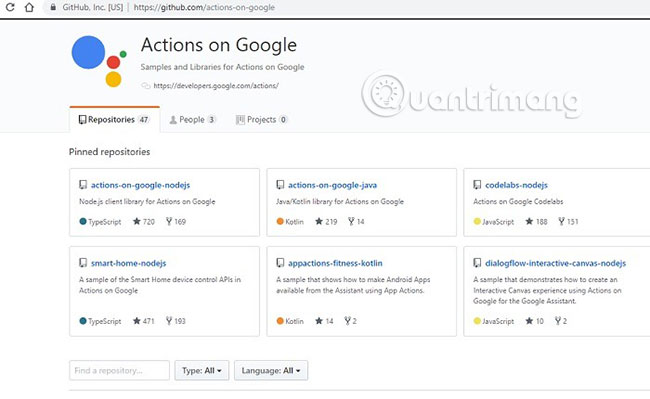Click the repo icon beside codelabs-nodejs

pyautogui.click(x=477, y=185)
